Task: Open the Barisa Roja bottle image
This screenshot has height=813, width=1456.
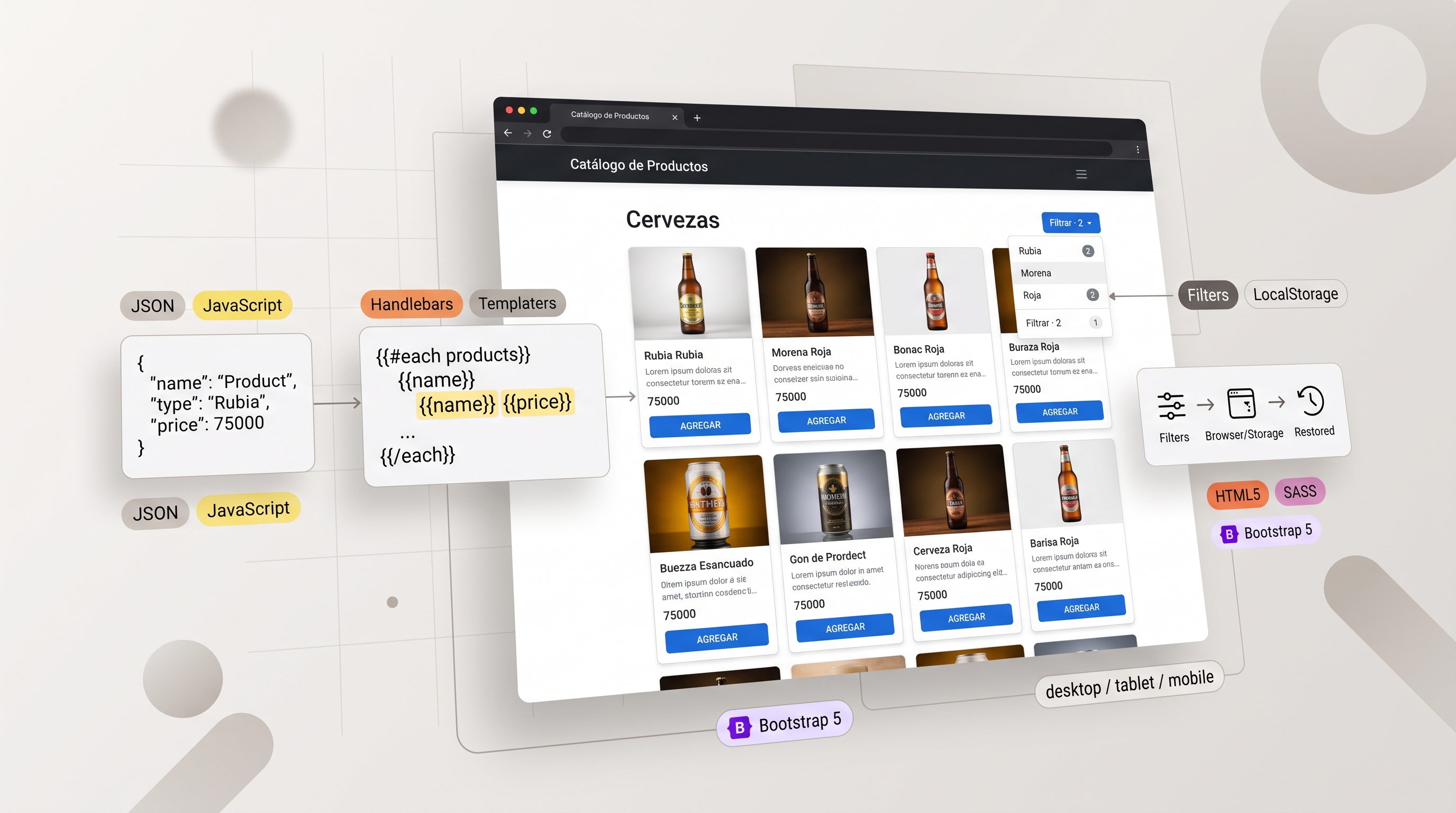Action: click(1068, 483)
